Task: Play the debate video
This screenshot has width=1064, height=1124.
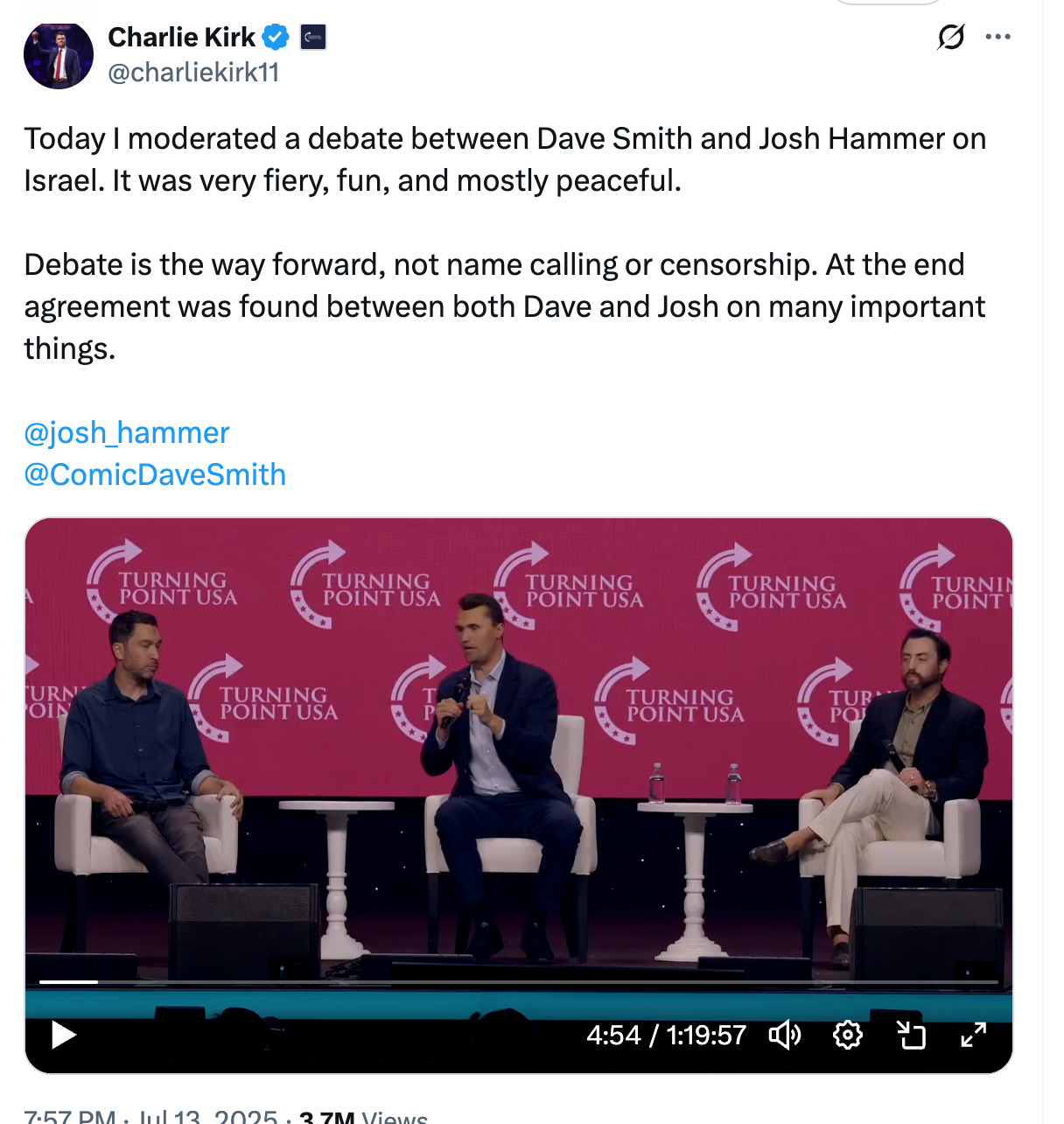Action: pos(64,1035)
